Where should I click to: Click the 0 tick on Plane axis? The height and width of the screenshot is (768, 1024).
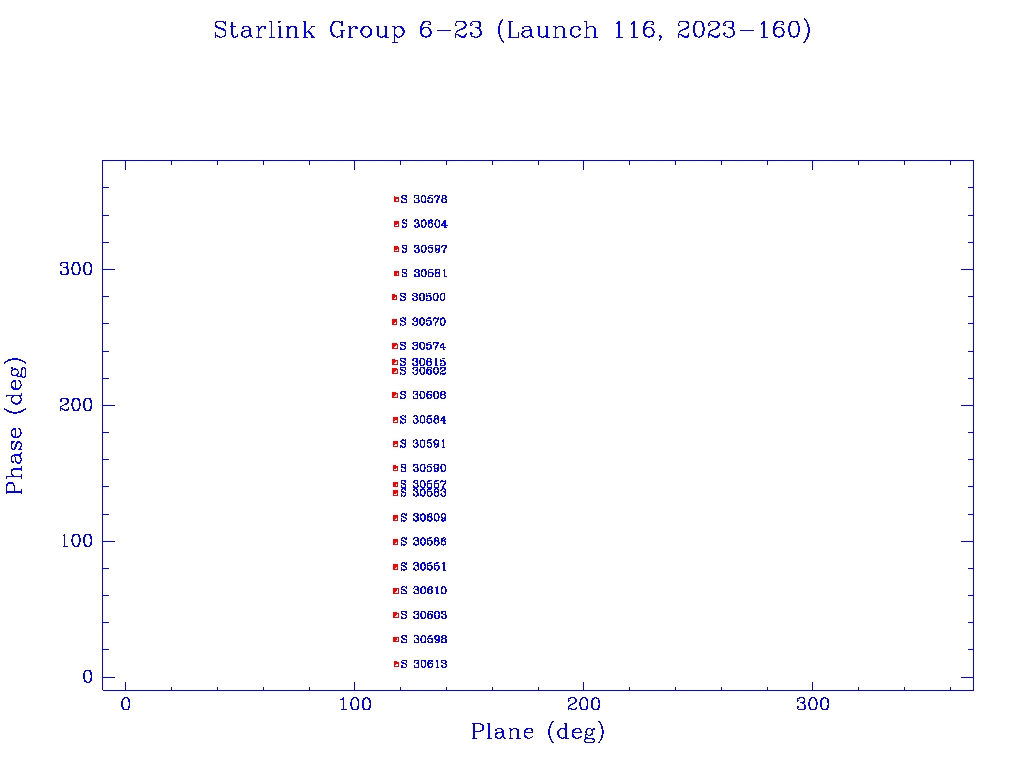125,704
